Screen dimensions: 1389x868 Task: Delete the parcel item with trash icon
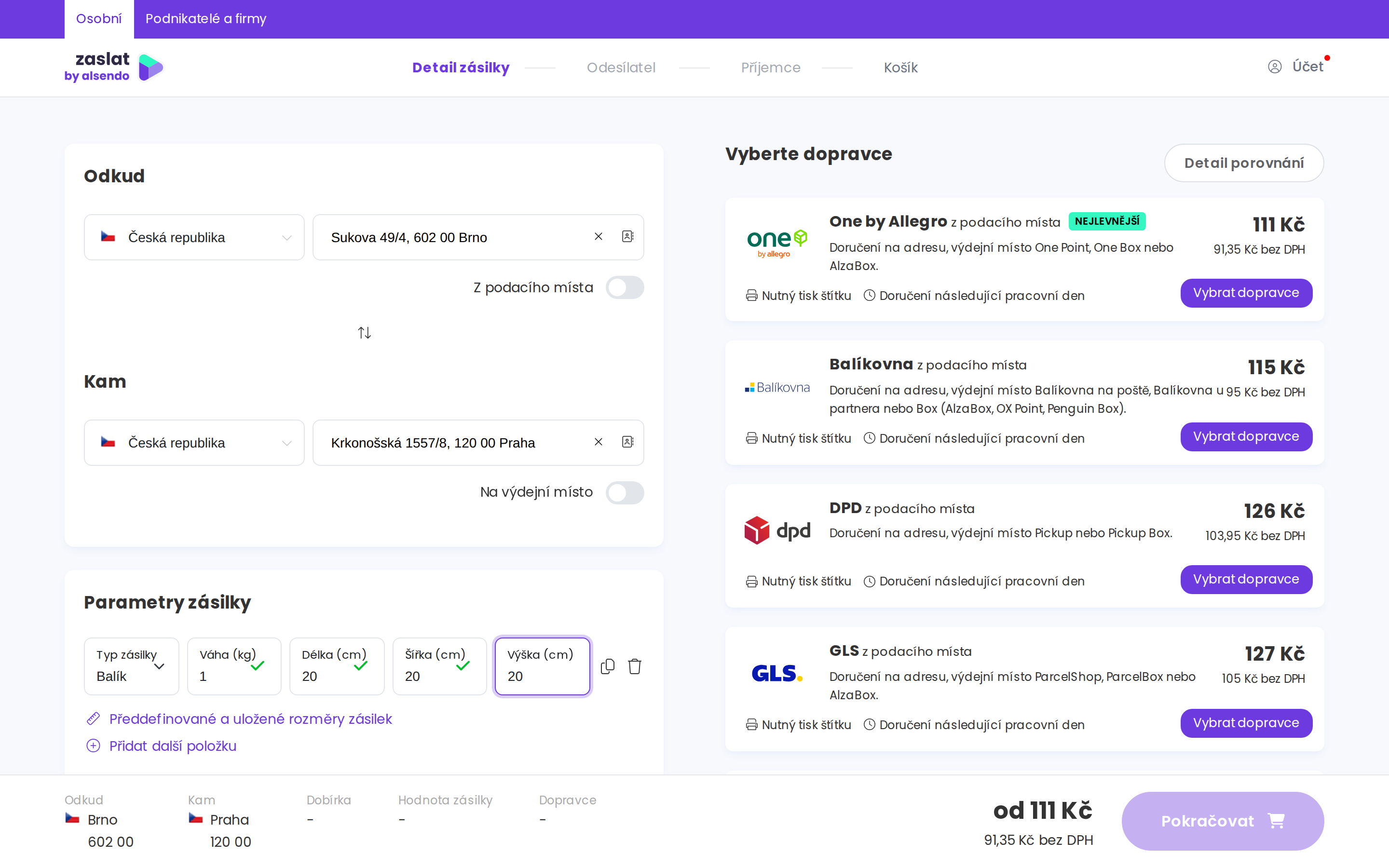pos(634,666)
